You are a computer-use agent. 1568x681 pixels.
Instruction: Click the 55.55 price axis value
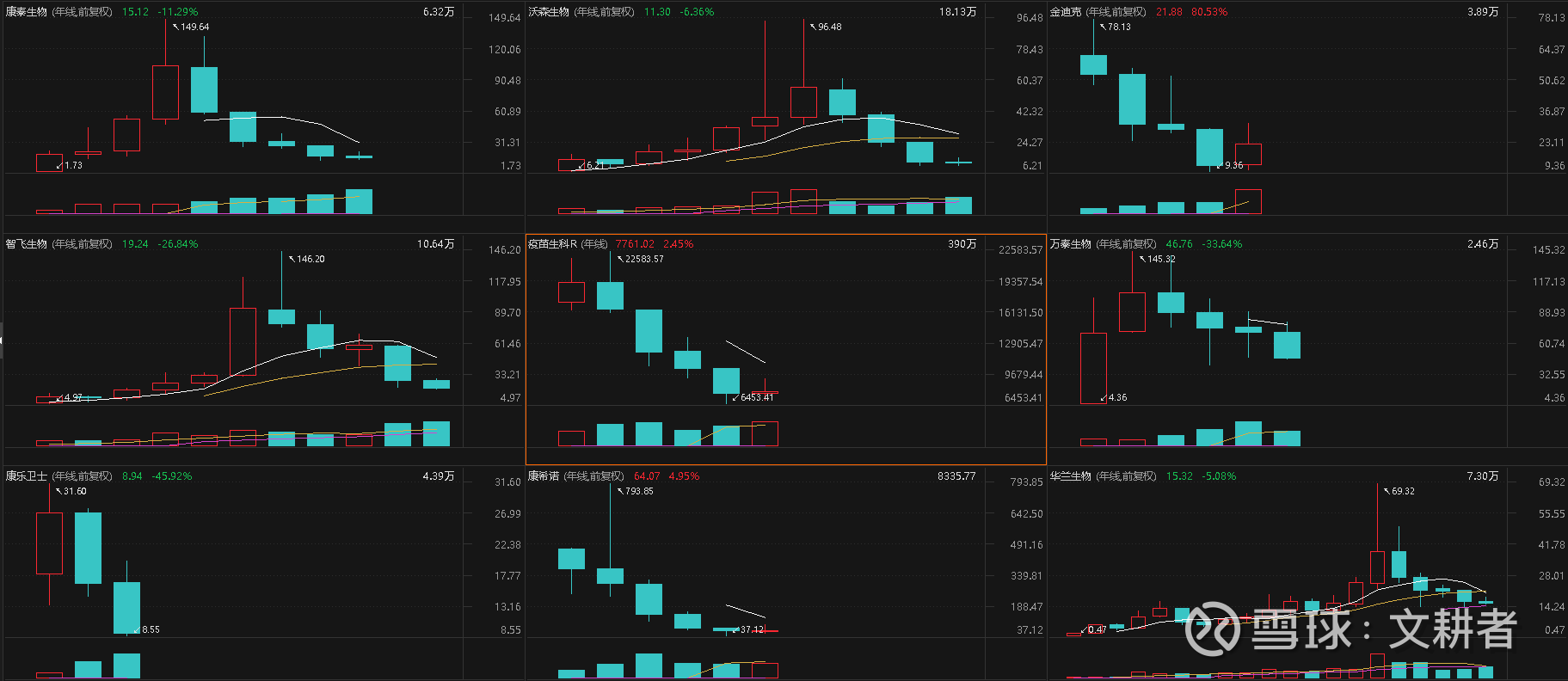(x=1552, y=514)
